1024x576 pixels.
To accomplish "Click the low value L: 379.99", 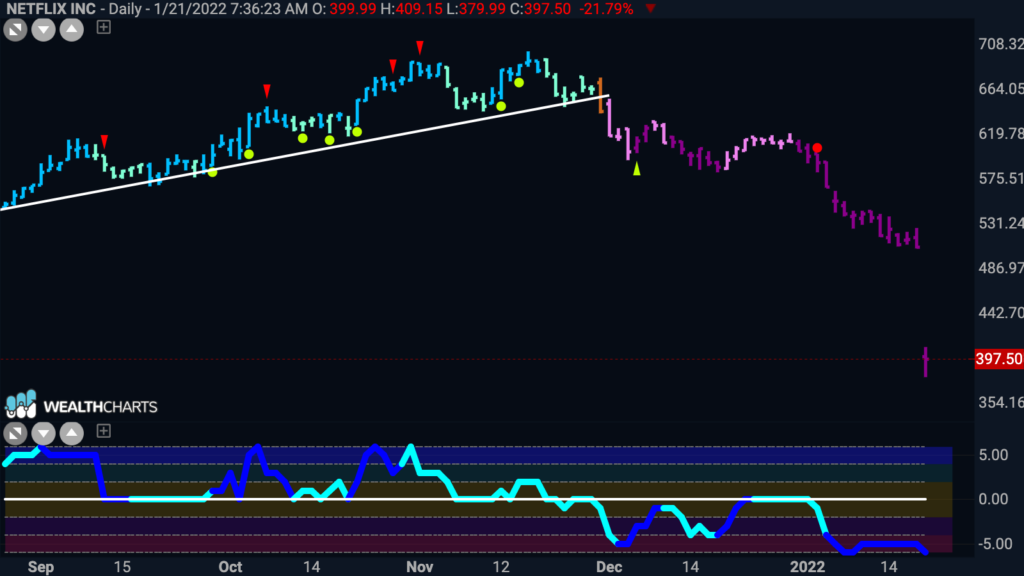I will click(475, 9).
